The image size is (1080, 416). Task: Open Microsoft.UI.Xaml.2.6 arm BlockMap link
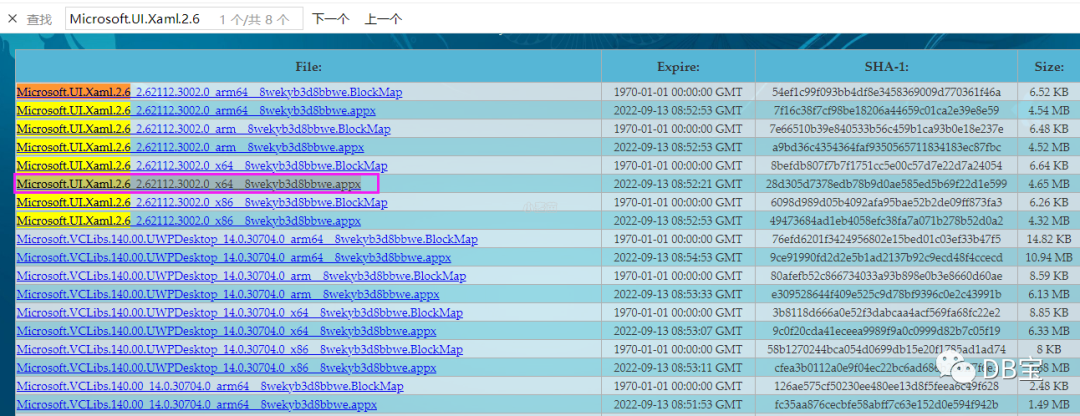pos(203,129)
